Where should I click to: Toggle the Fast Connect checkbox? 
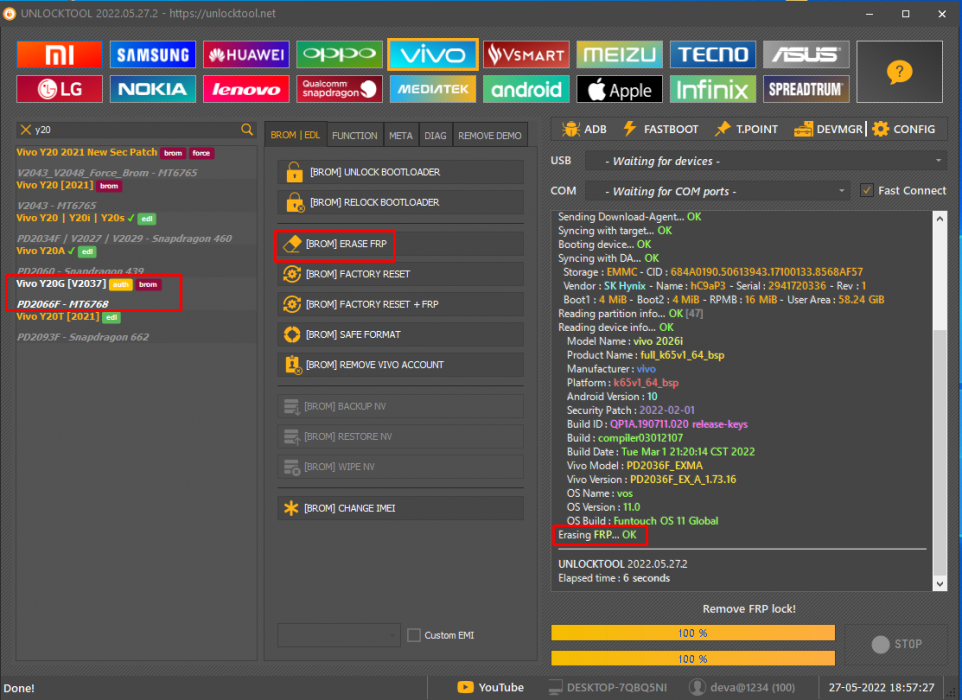click(x=866, y=190)
